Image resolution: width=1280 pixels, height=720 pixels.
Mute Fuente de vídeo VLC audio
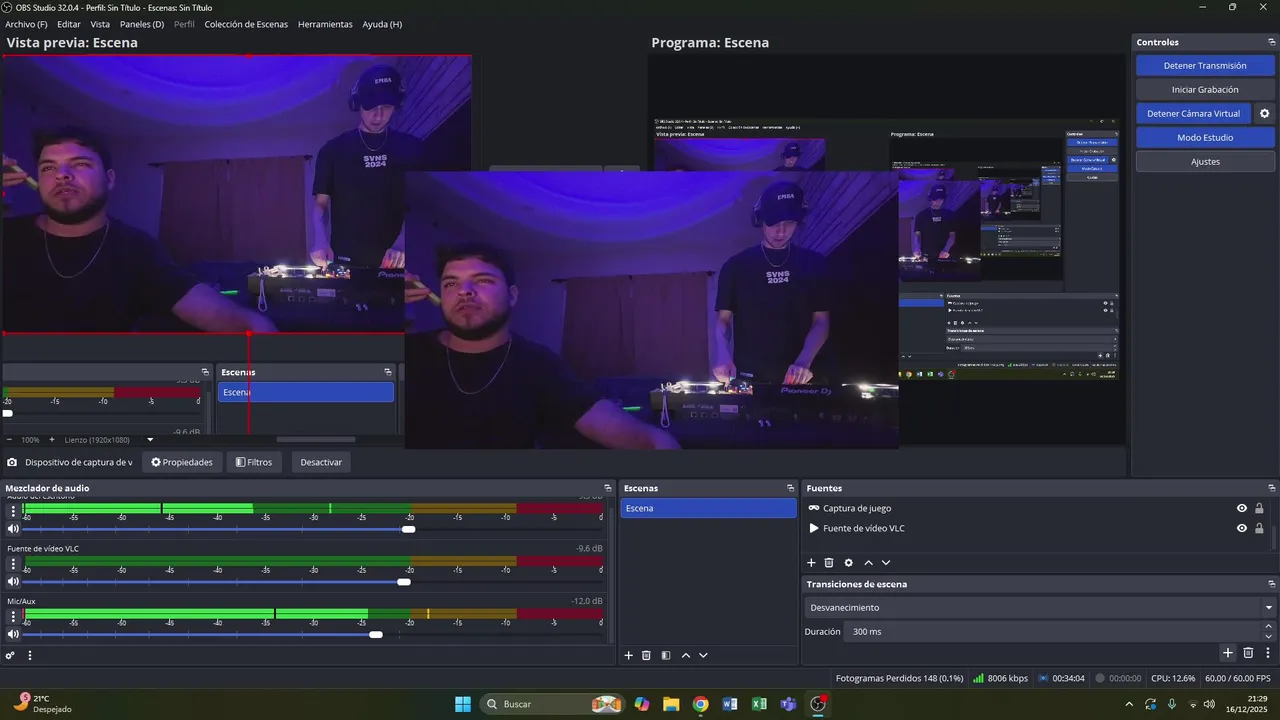(13, 581)
